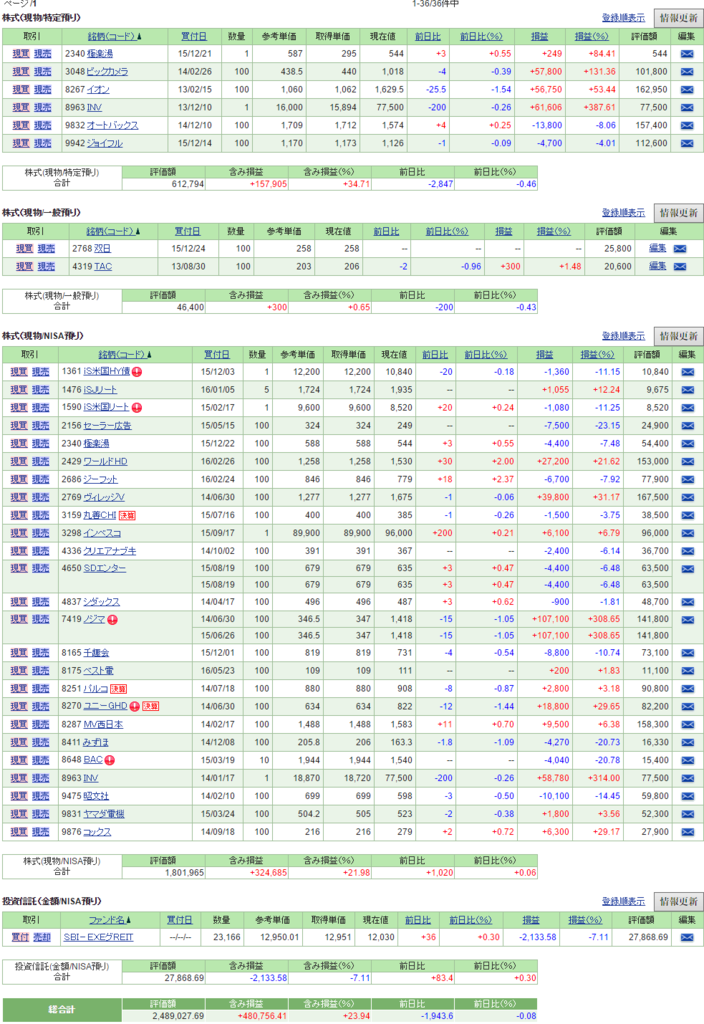Click red alert icon beside 1590 iS米国リート

click(x=137, y=408)
